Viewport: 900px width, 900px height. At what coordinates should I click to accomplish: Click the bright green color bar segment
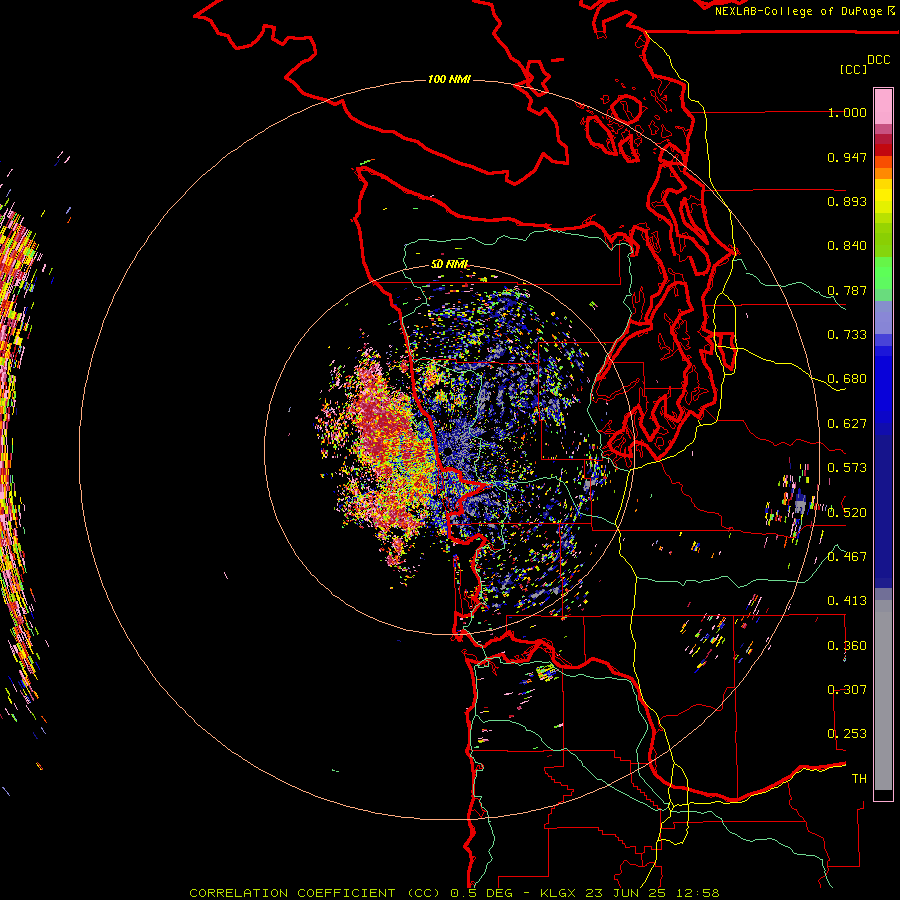point(883,273)
